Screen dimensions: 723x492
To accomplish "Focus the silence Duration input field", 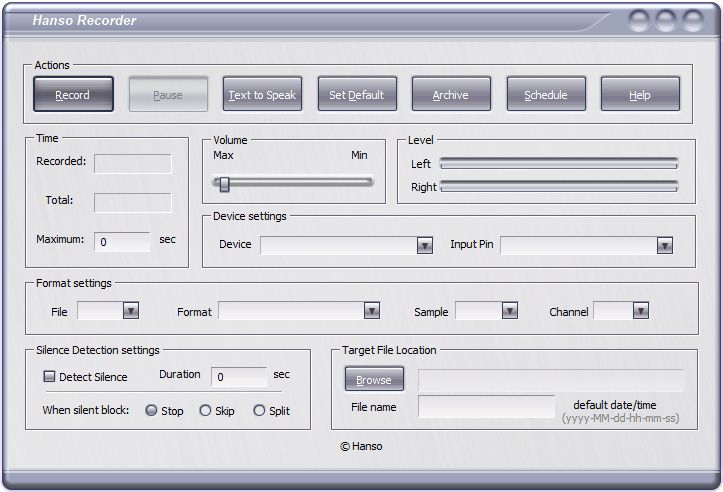I will click(x=239, y=377).
